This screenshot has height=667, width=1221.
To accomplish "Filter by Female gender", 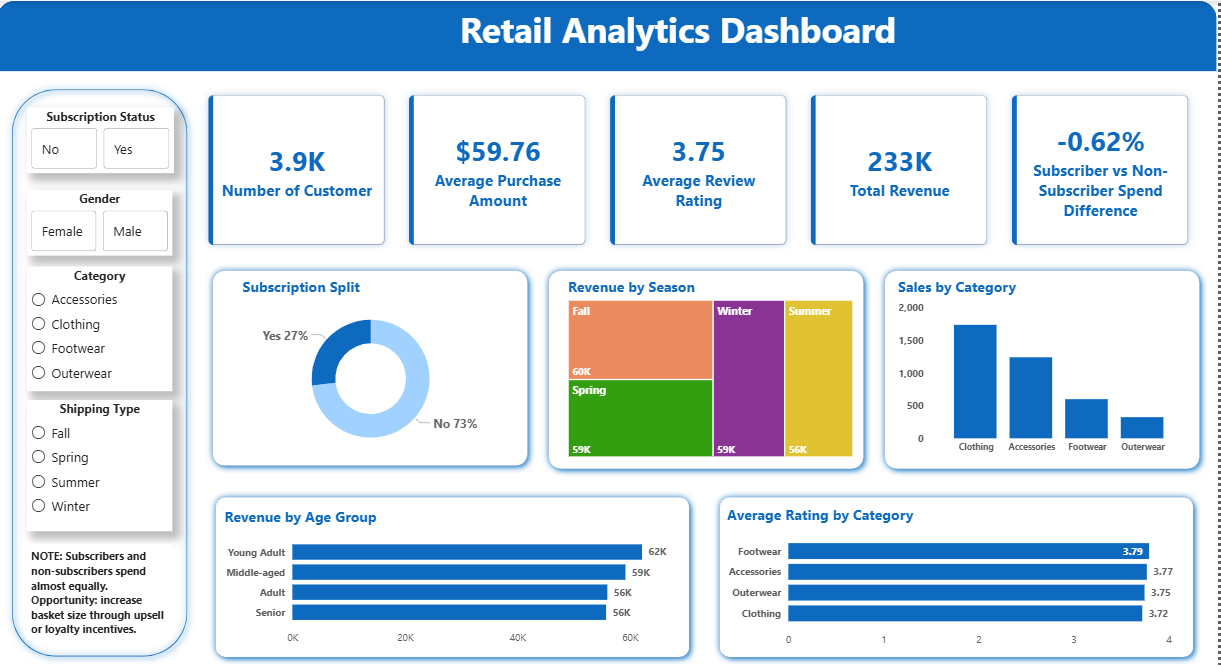I will pyautogui.click(x=64, y=231).
